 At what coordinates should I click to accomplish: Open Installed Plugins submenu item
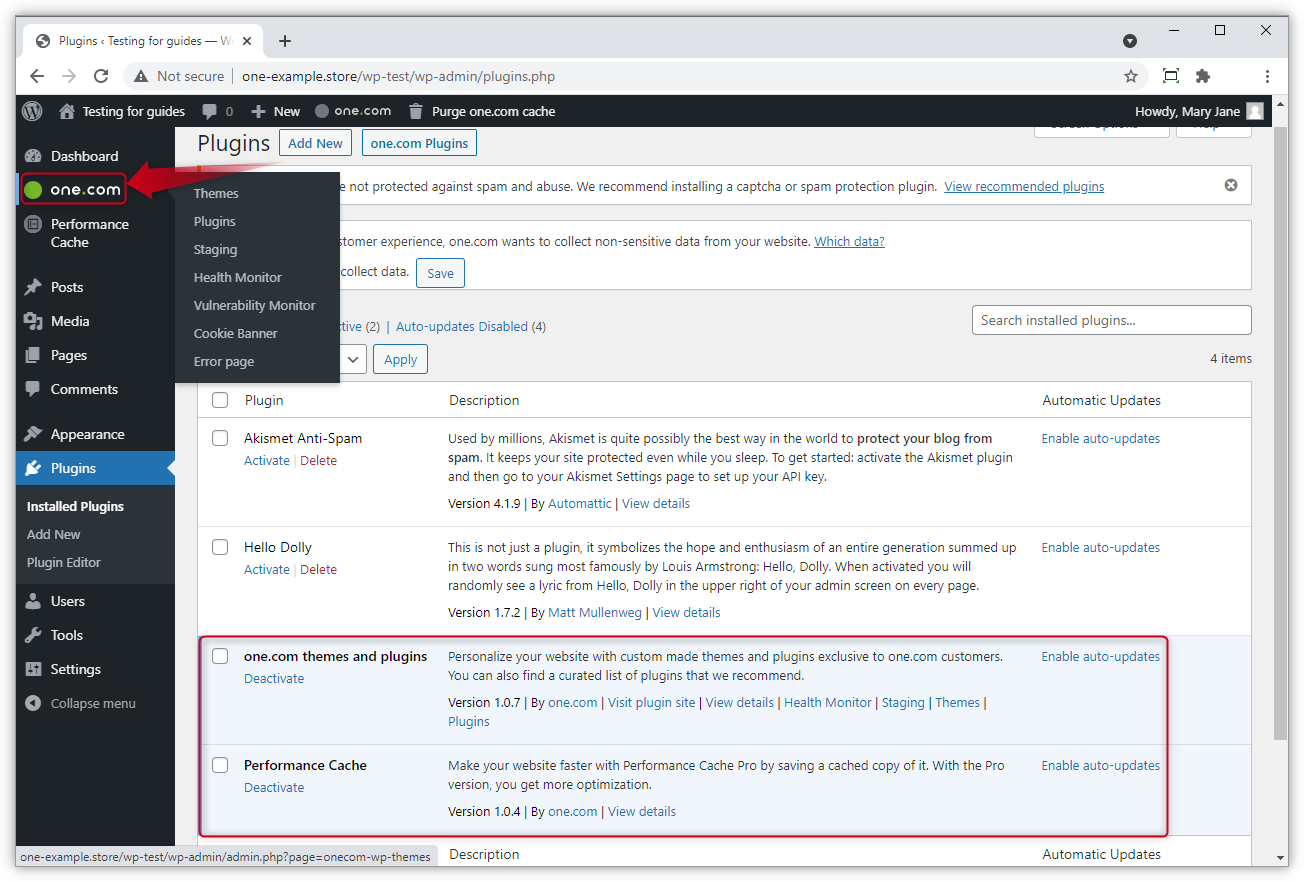74,506
